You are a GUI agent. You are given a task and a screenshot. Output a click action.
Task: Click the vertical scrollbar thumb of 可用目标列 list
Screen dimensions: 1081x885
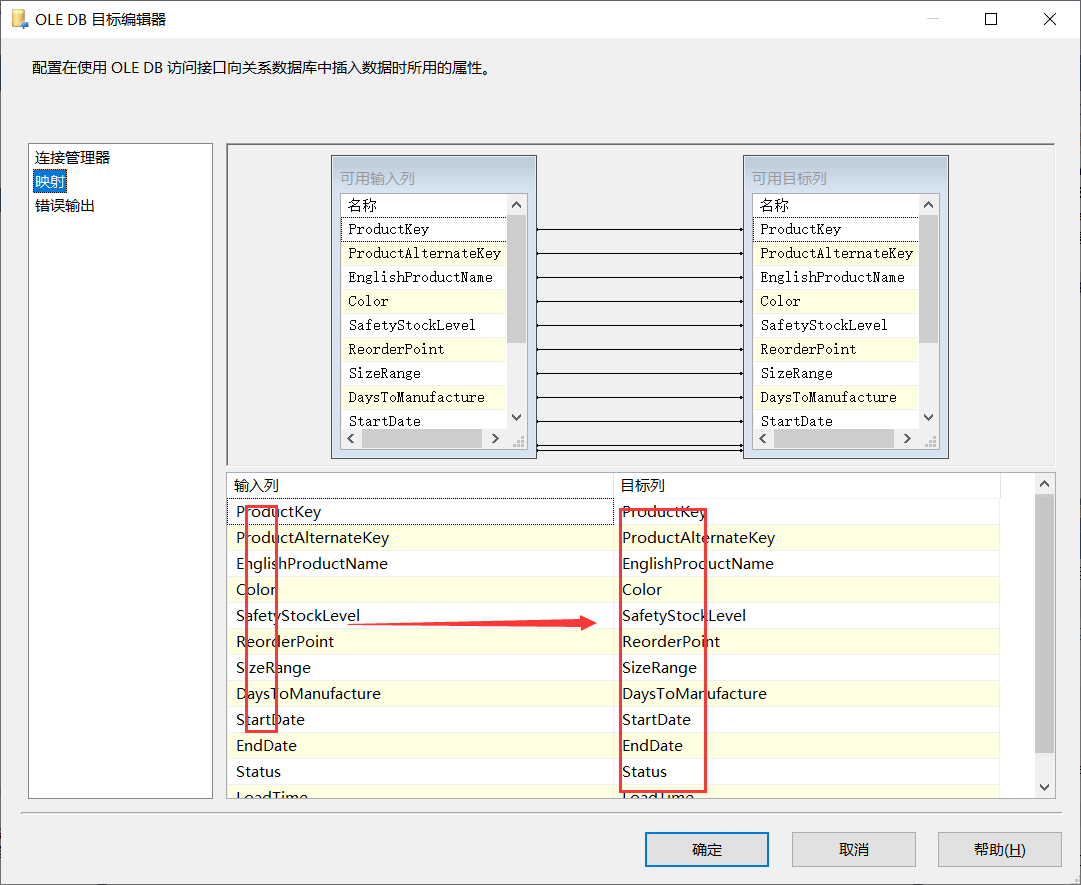click(x=929, y=278)
